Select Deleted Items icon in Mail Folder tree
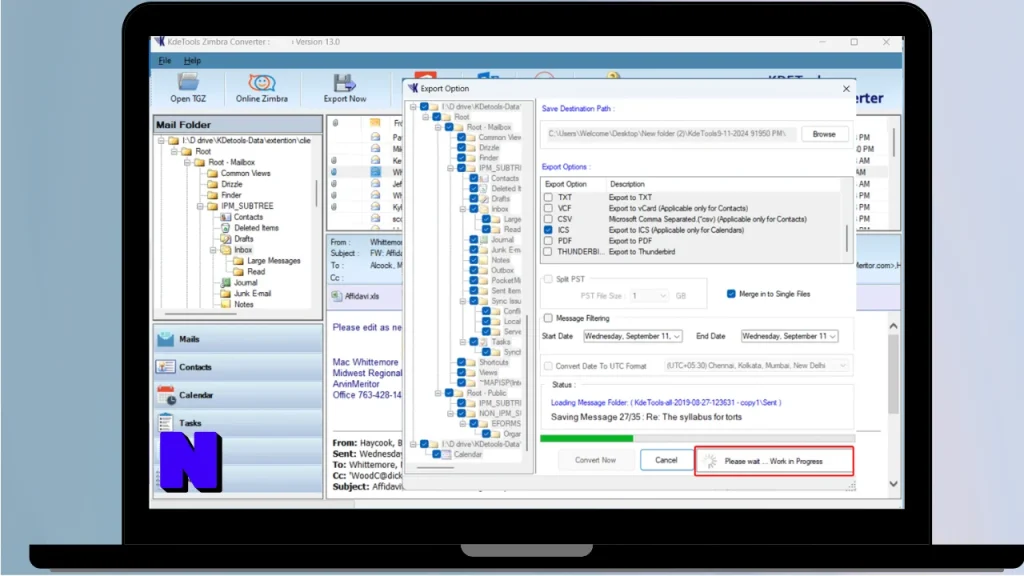The height and width of the screenshot is (576, 1024). click(x=225, y=228)
